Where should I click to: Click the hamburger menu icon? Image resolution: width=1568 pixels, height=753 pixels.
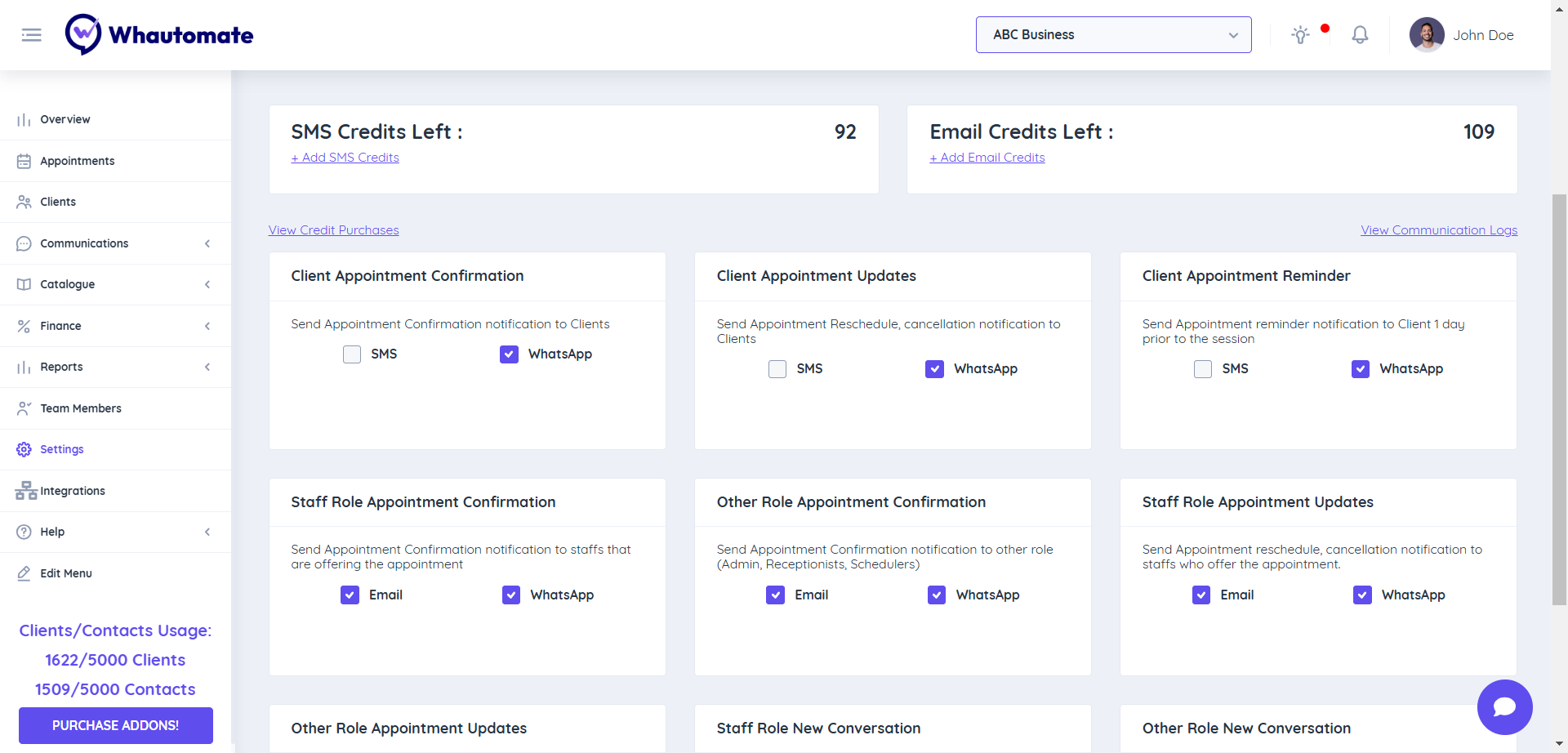(x=31, y=35)
